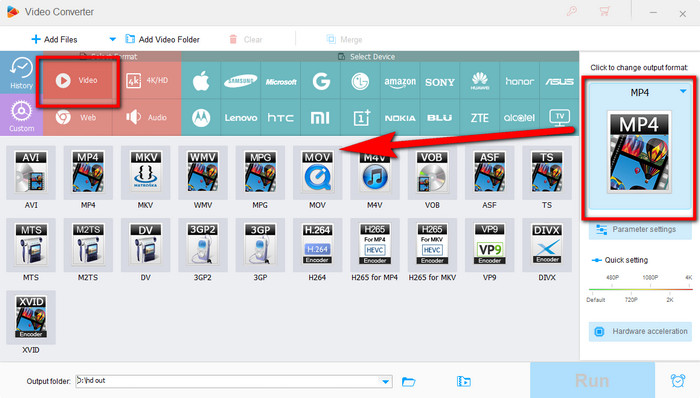
Task: Switch to the Video format tab
Action: coord(78,81)
